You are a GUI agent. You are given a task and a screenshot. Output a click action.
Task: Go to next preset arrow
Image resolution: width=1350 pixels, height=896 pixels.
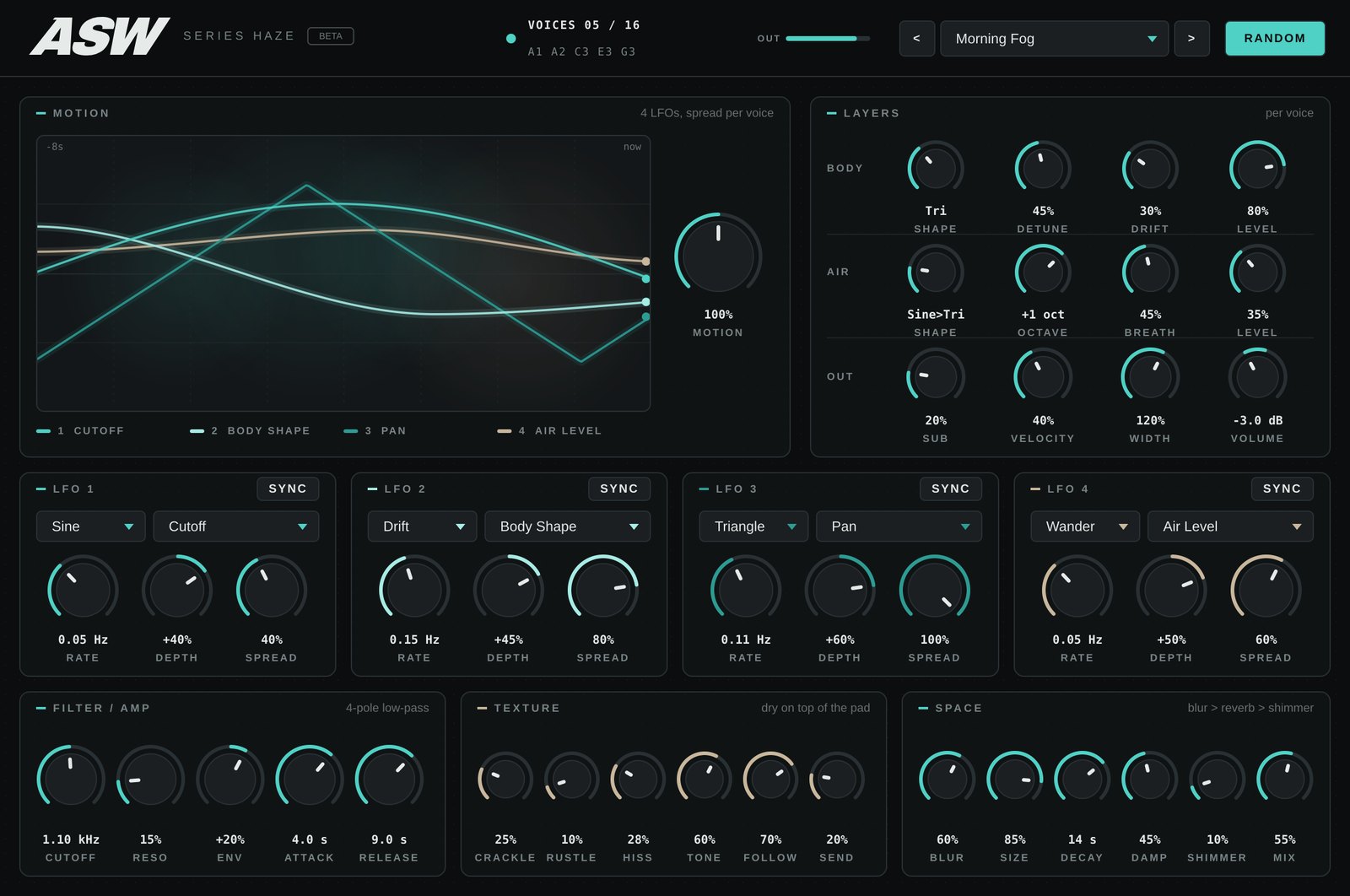point(1191,38)
